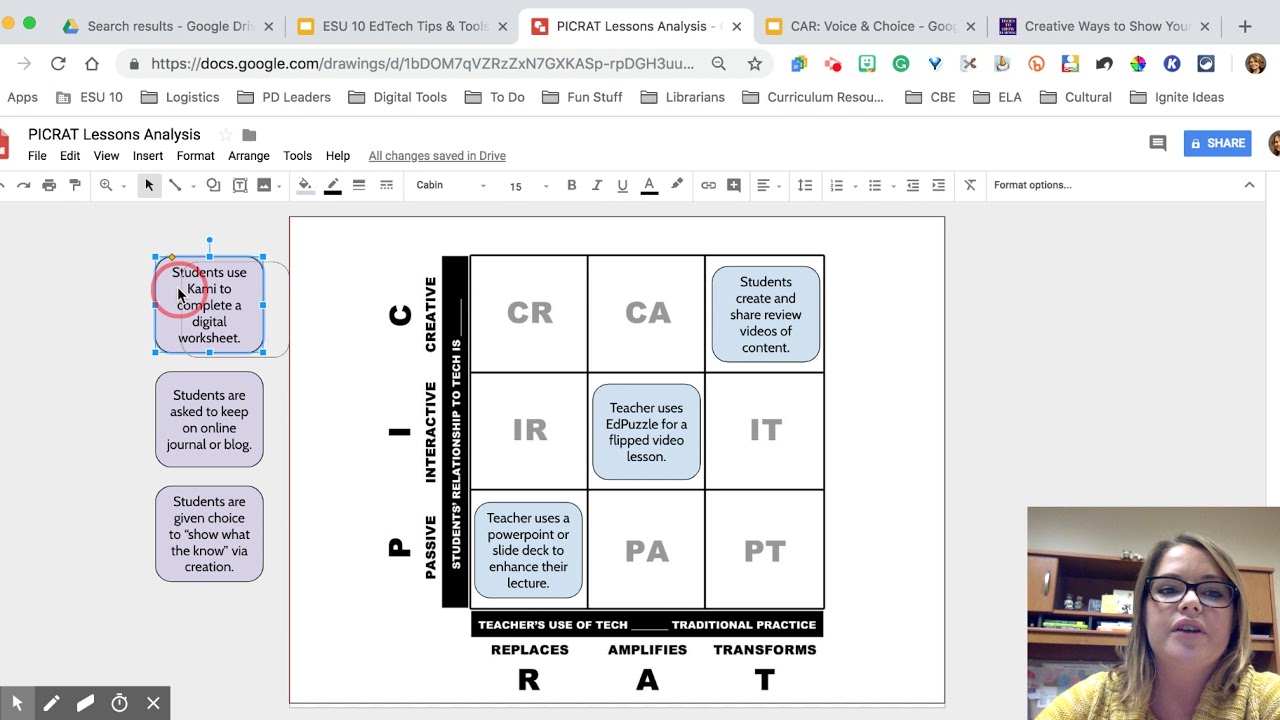Click the Insert link icon
The height and width of the screenshot is (720, 1280).
click(x=708, y=185)
